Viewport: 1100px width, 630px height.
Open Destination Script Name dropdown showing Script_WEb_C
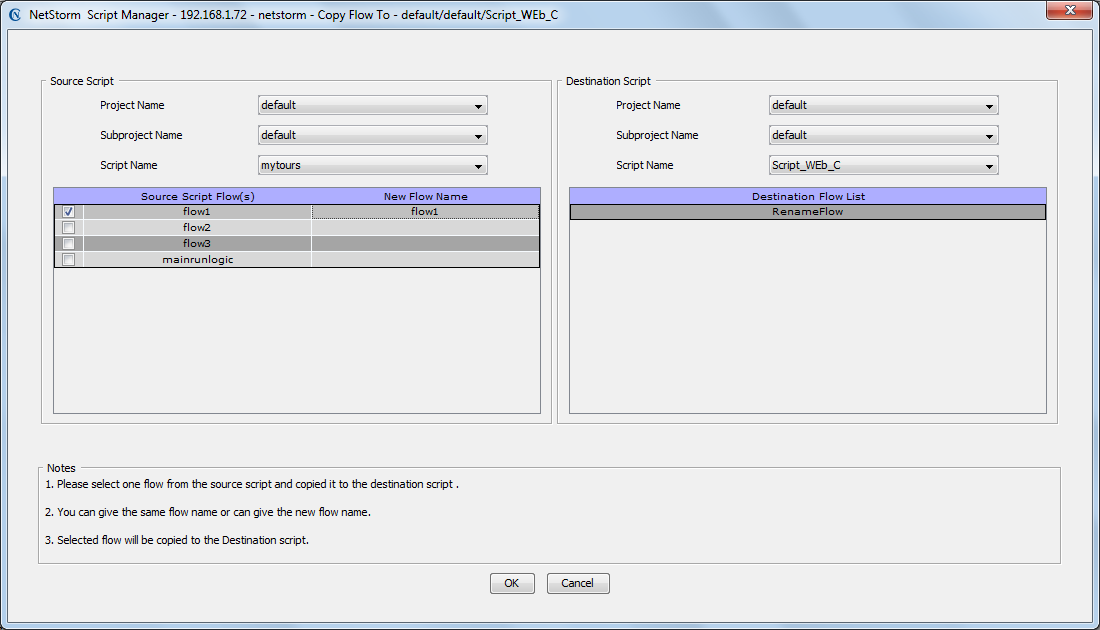[x=883, y=166]
